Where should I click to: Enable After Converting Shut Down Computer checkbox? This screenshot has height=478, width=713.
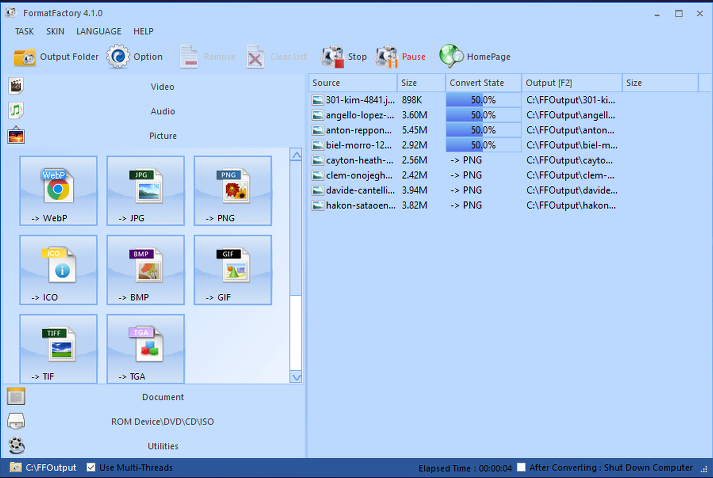tap(522, 467)
